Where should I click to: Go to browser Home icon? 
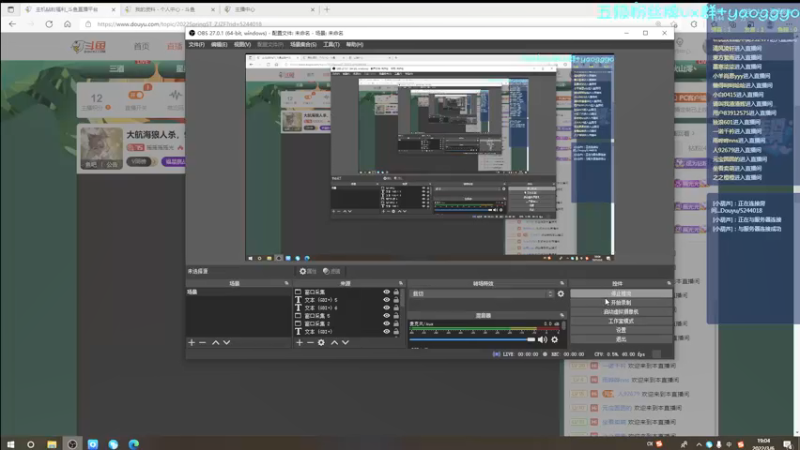pos(67,24)
